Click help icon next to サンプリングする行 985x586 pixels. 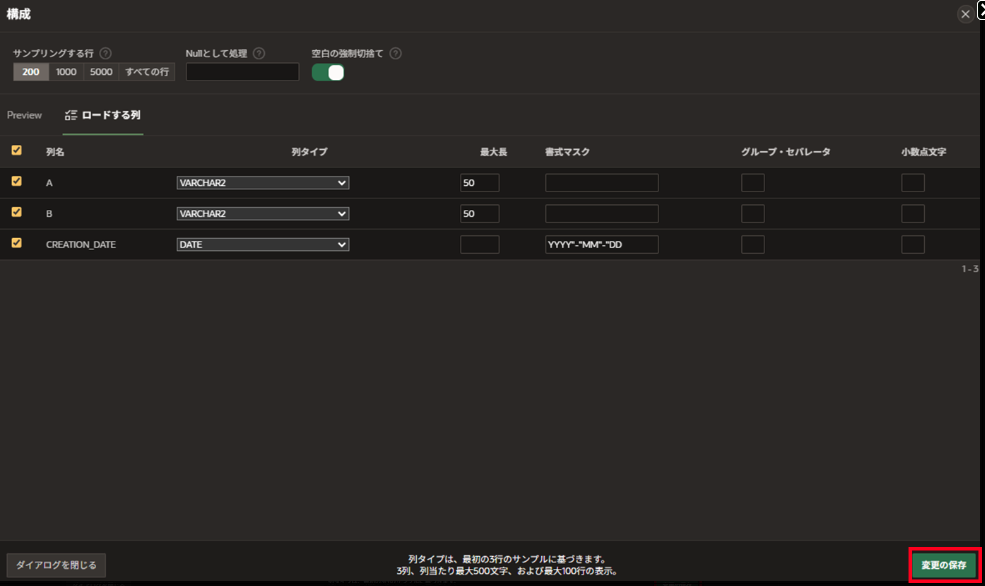click(x=106, y=53)
